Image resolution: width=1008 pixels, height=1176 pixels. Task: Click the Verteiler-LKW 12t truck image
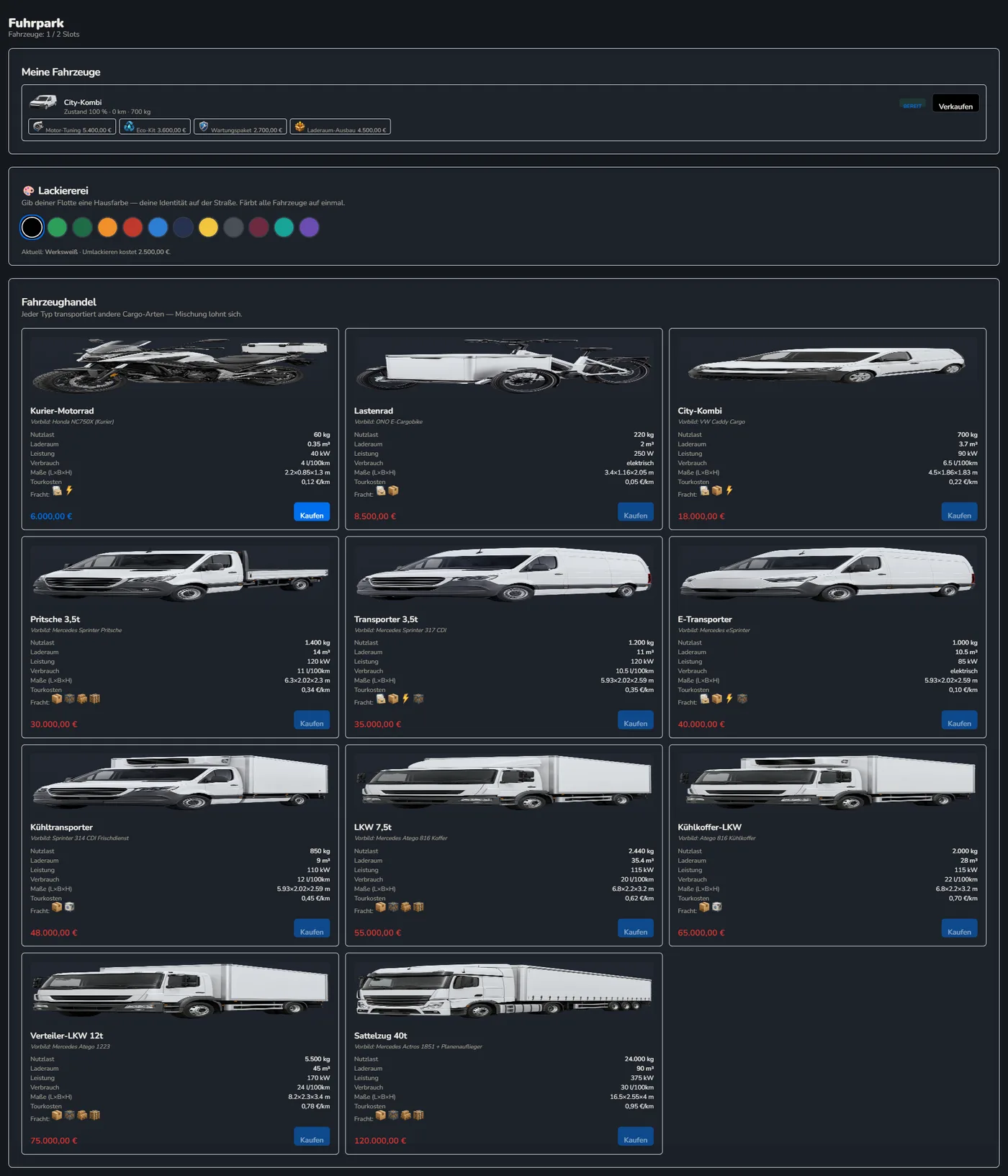pyautogui.click(x=180, y=991)
